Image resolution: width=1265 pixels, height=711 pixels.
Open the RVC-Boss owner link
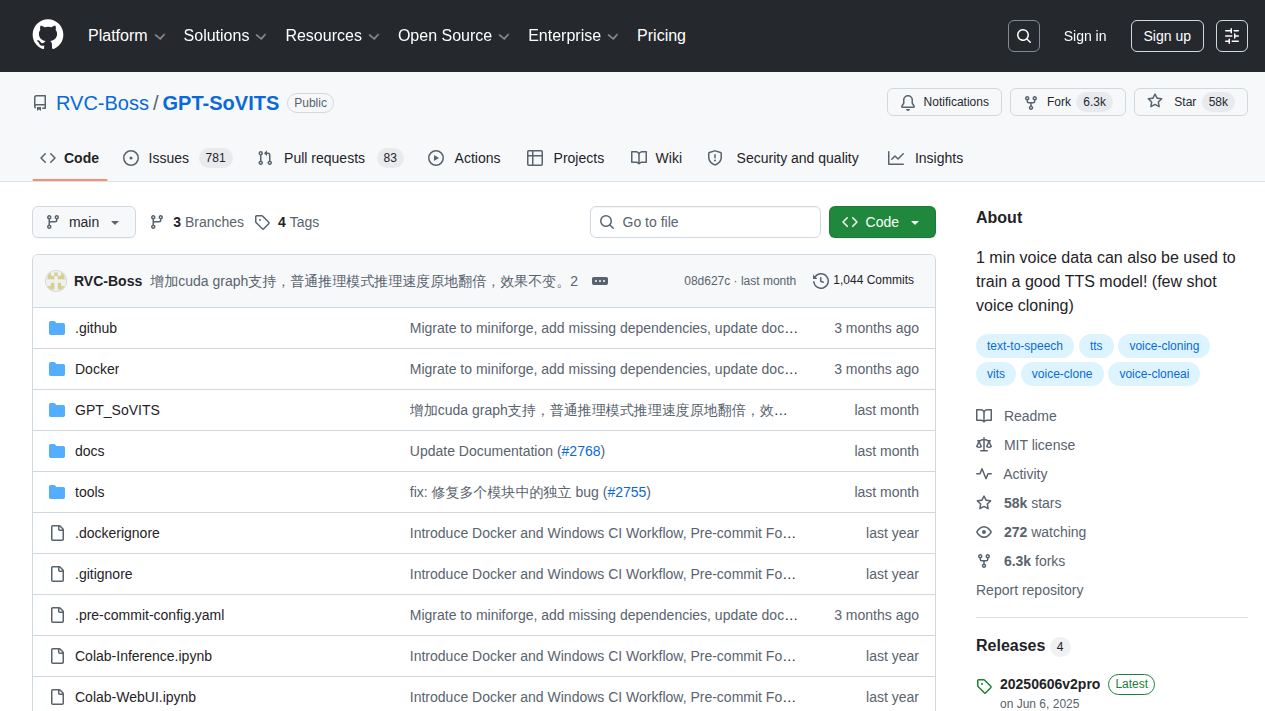coord(102,103)
